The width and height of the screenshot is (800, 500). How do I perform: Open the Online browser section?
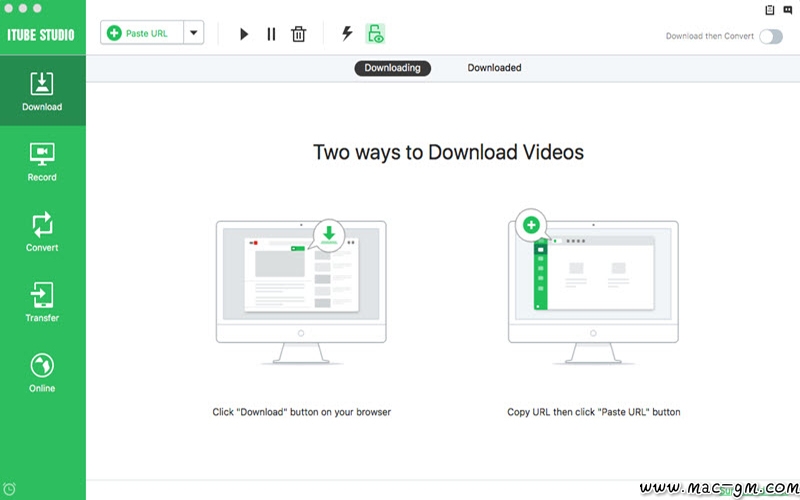42,372
